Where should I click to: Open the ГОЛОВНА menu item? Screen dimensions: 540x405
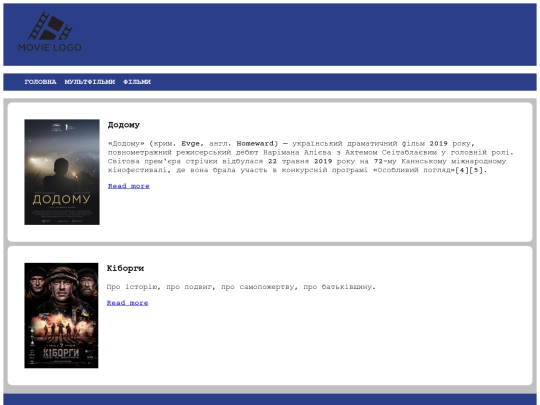click(40, 82)
